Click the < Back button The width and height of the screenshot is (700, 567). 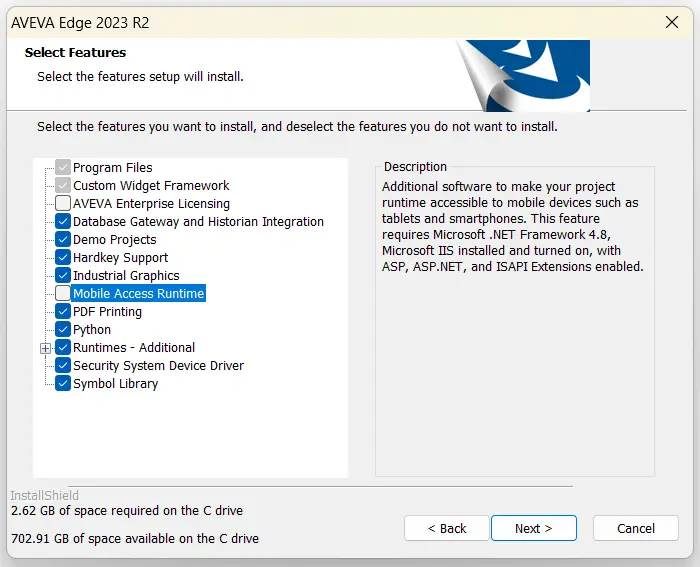[447, 528]
